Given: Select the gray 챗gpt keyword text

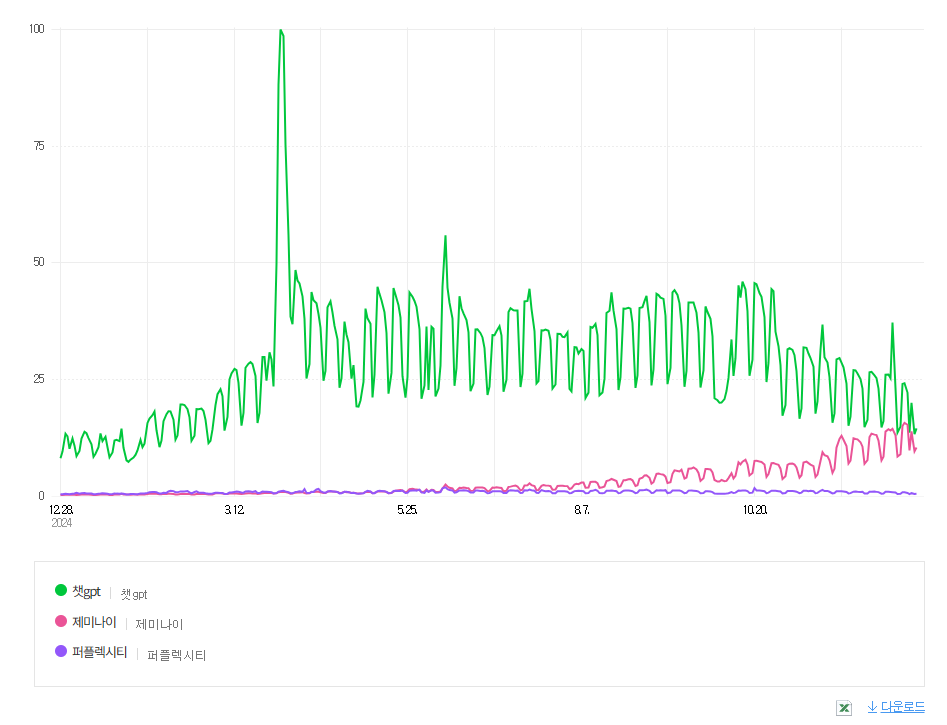Looking at the screenshot, I should pos(134,594).
